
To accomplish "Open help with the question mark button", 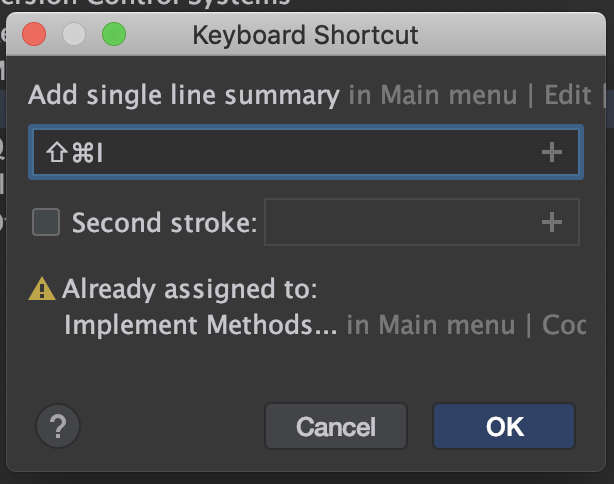I will (x=57, y=427).
